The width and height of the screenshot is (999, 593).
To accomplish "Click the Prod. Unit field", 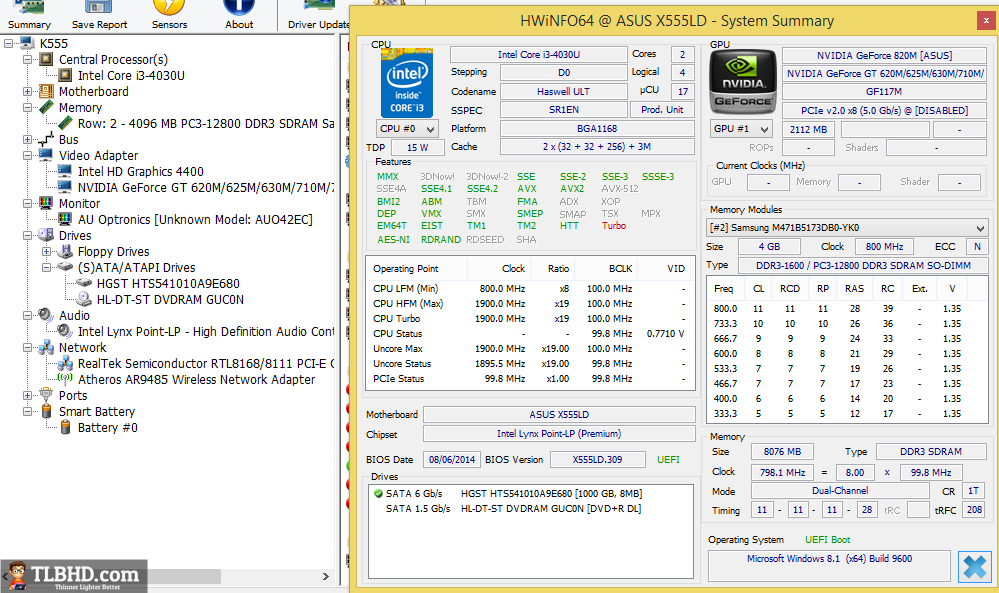I will (x=662, y=110).
